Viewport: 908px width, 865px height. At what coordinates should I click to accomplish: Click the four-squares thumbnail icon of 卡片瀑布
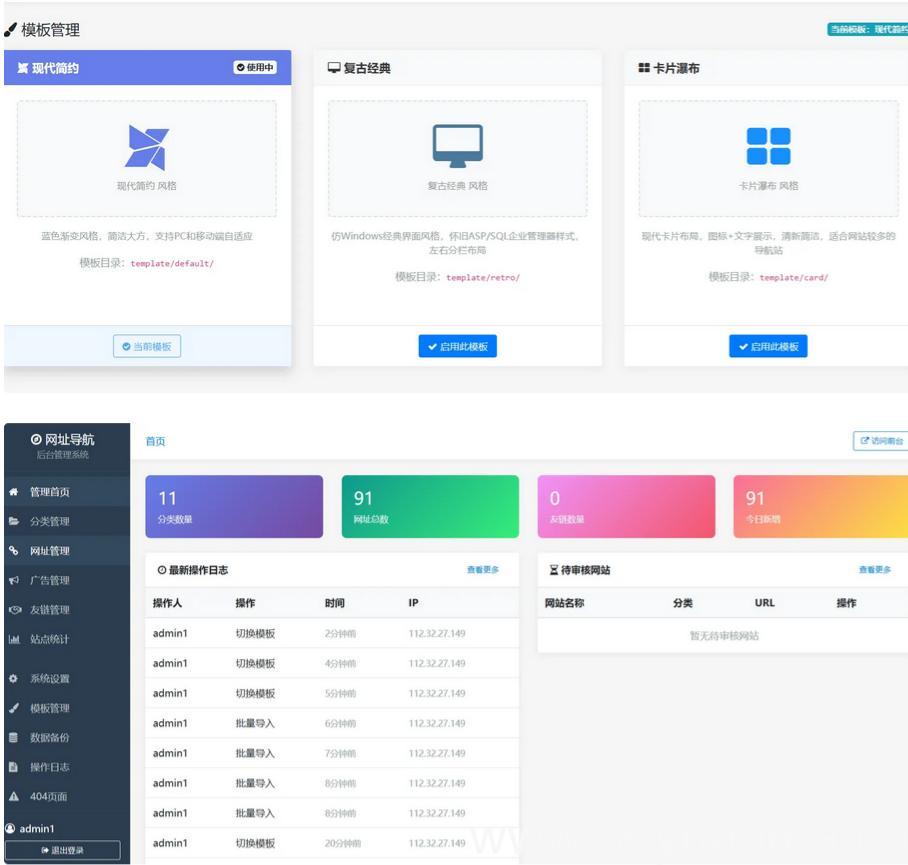pyautogui.click(x=768, y=146)
